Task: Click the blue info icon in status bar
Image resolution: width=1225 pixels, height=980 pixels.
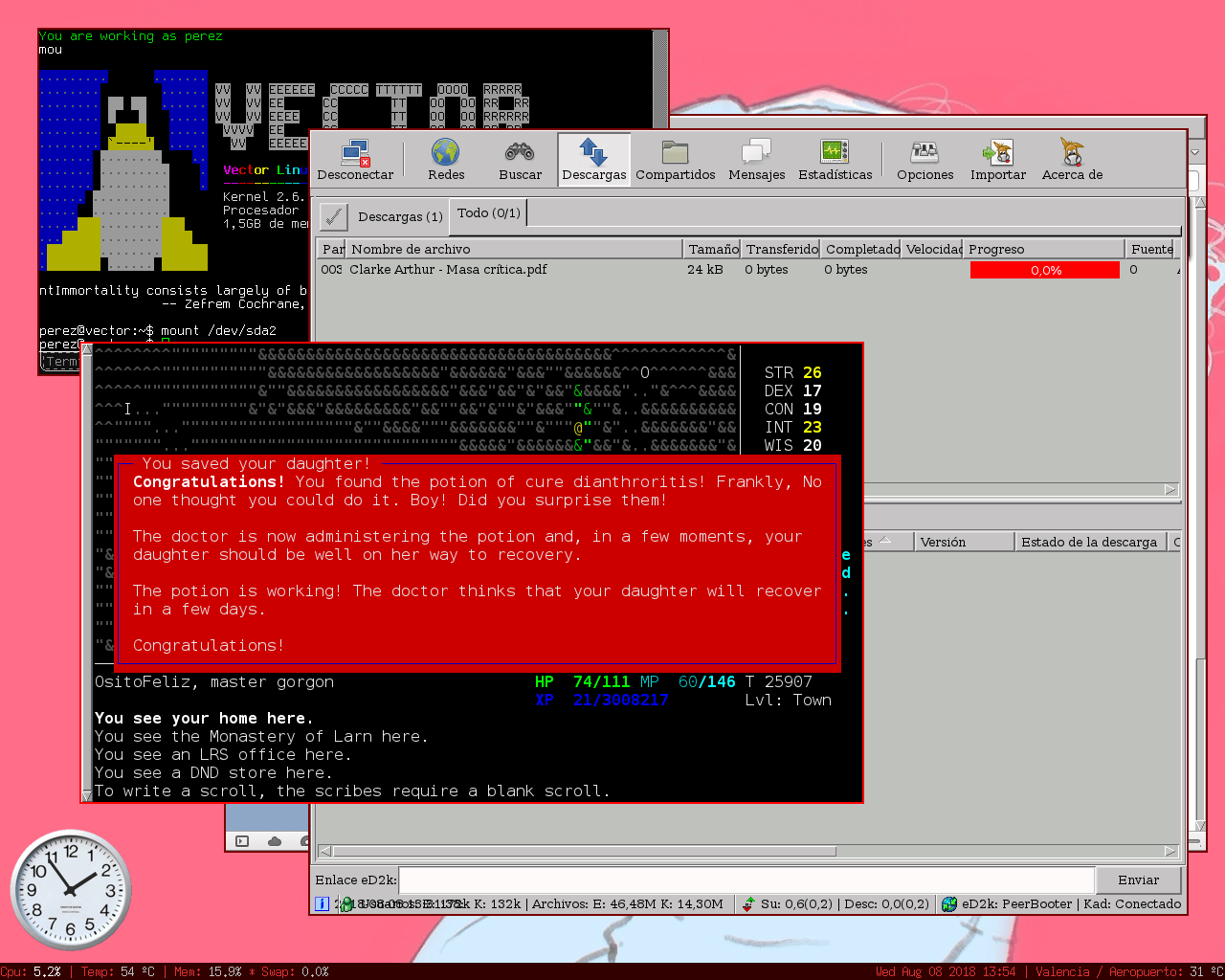Action: [323, 903]
